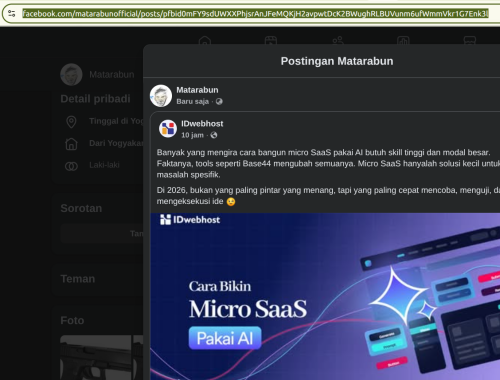Click the 'Sorotan' section heading
Viewport: 500px width, 380px height.
pyautogui.click(x=81, y=208)
